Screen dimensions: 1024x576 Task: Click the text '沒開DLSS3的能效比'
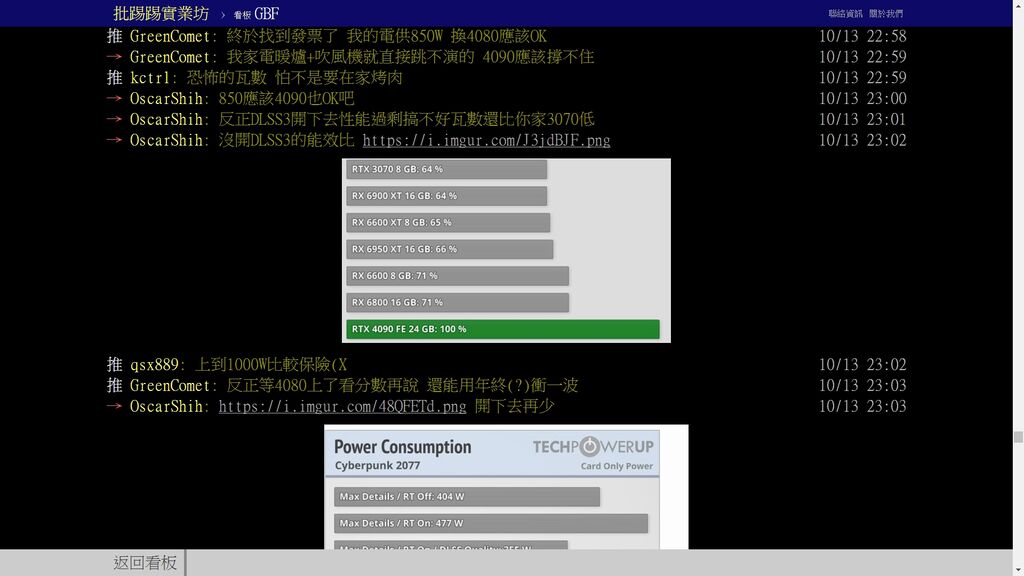286,140
